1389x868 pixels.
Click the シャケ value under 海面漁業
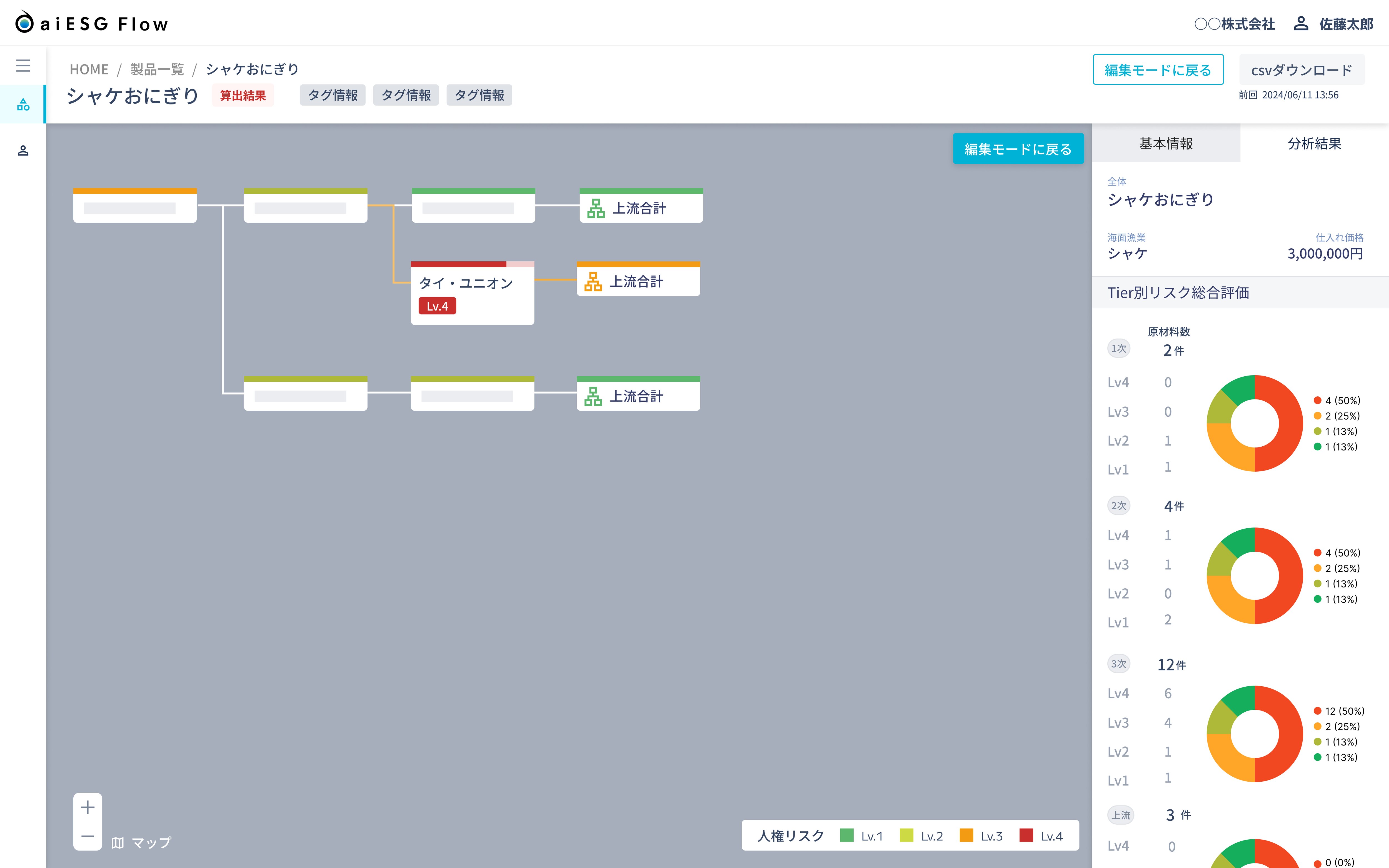(x=1127, y=254)
